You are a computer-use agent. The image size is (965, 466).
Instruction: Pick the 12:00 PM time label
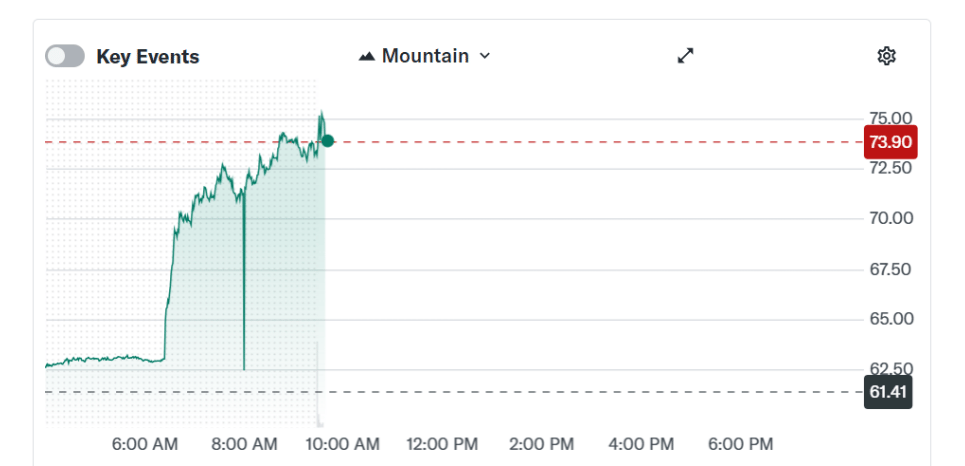[x=442, y=444]
